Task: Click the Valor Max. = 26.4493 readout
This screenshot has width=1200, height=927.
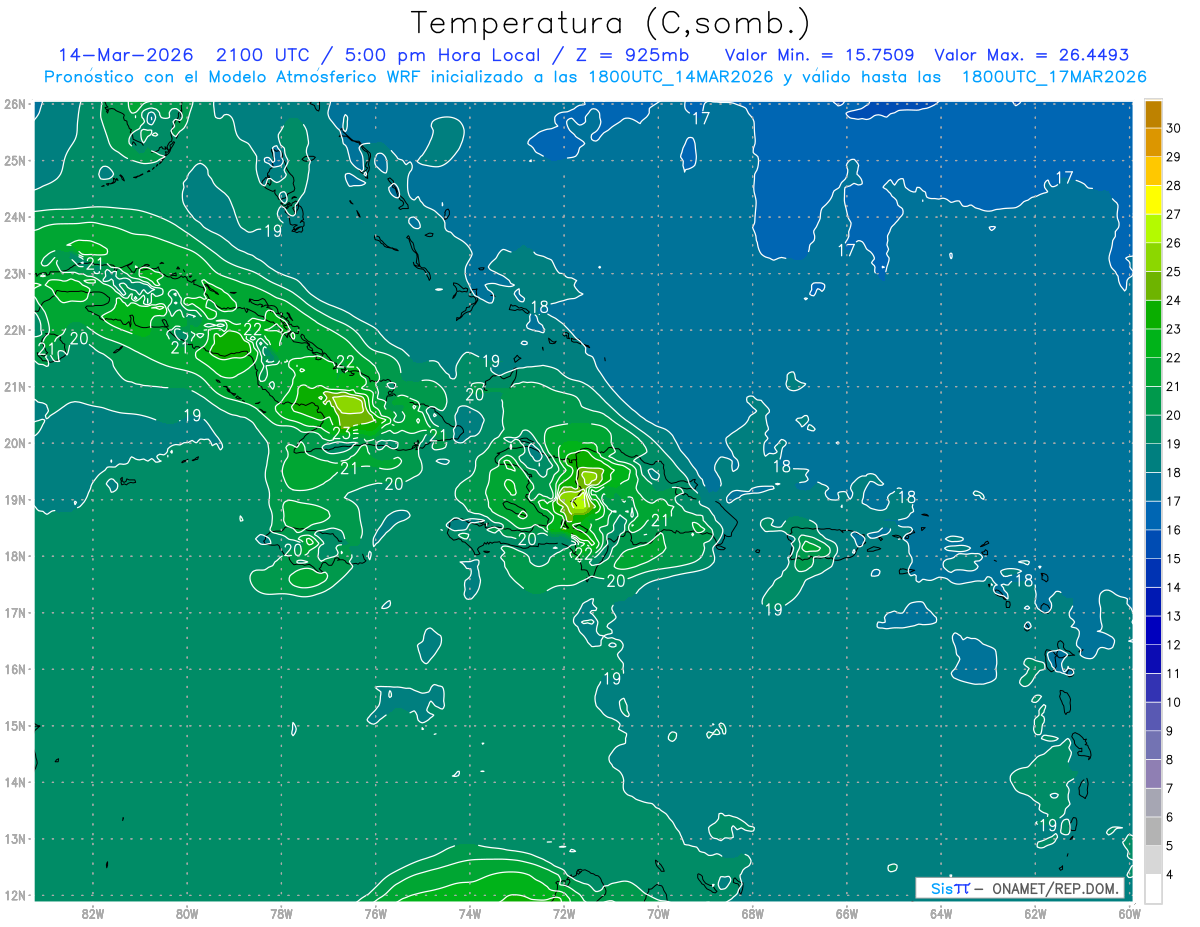Action: (x=1031, y=55)
